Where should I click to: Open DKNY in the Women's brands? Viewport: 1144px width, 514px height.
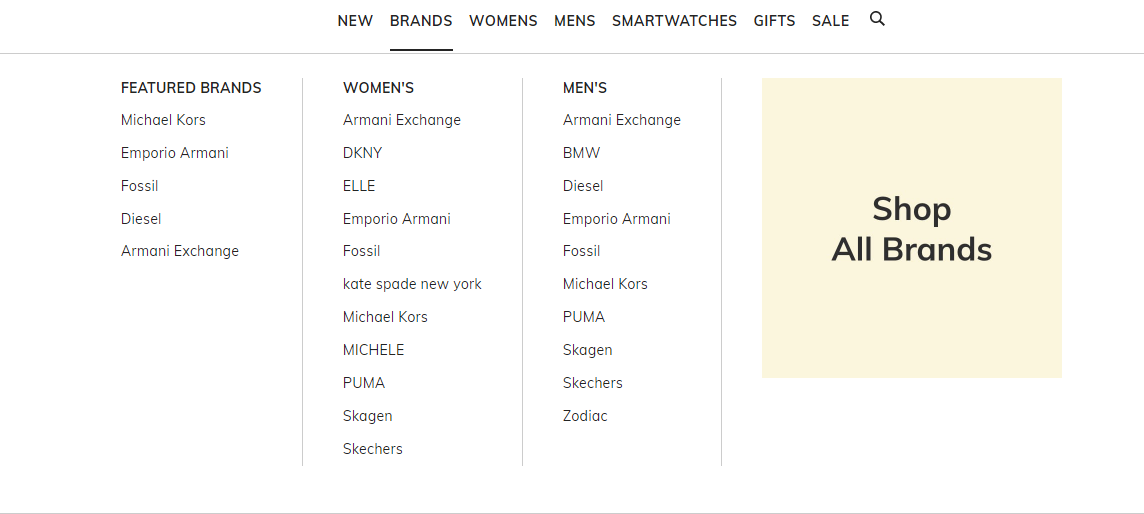362,153
